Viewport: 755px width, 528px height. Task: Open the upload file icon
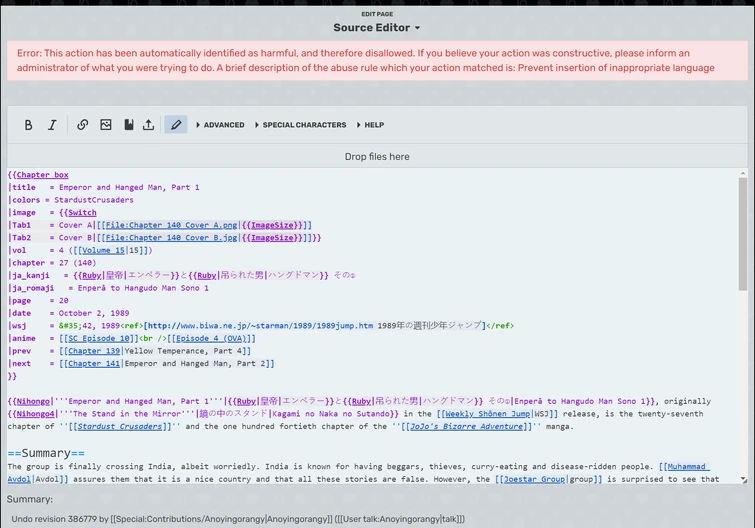(x=149, y=125)
